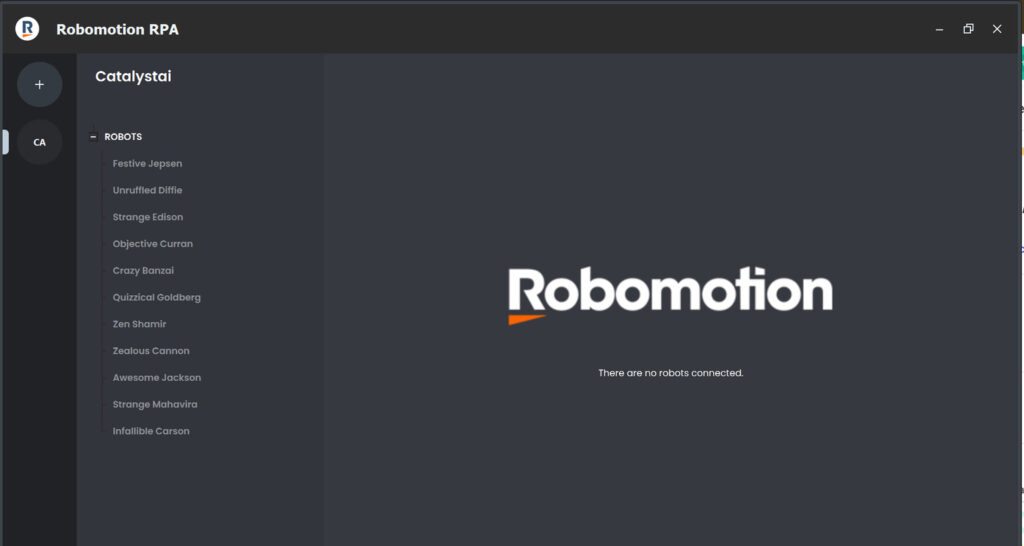Click the ROBOTS section label

point(123,136)
